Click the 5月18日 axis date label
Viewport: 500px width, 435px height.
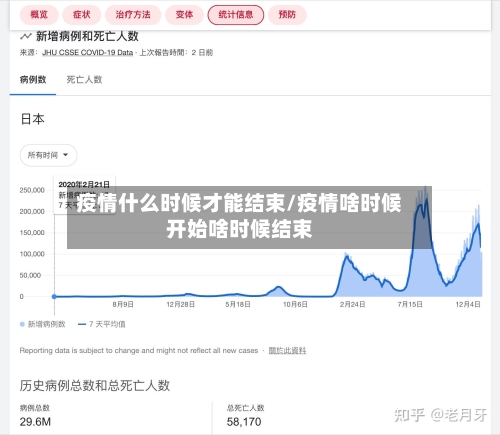pos(238,304)
